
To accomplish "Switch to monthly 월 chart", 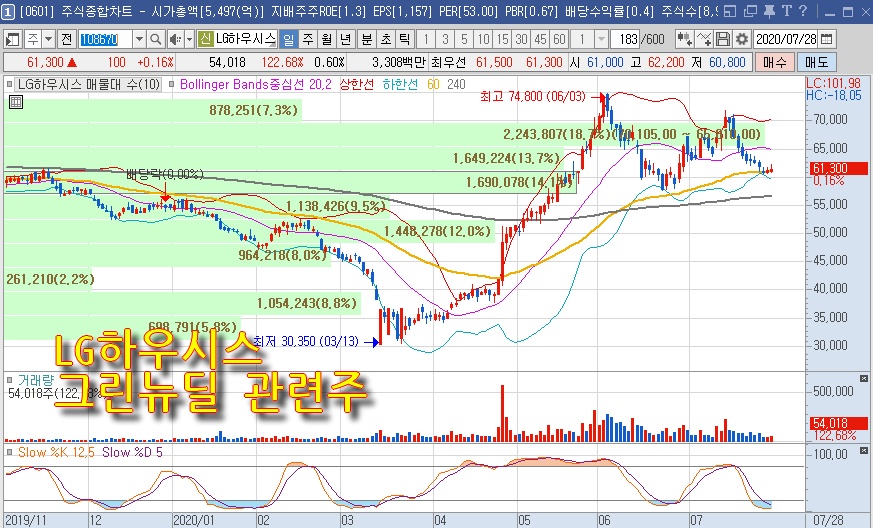I will (326, 40).
